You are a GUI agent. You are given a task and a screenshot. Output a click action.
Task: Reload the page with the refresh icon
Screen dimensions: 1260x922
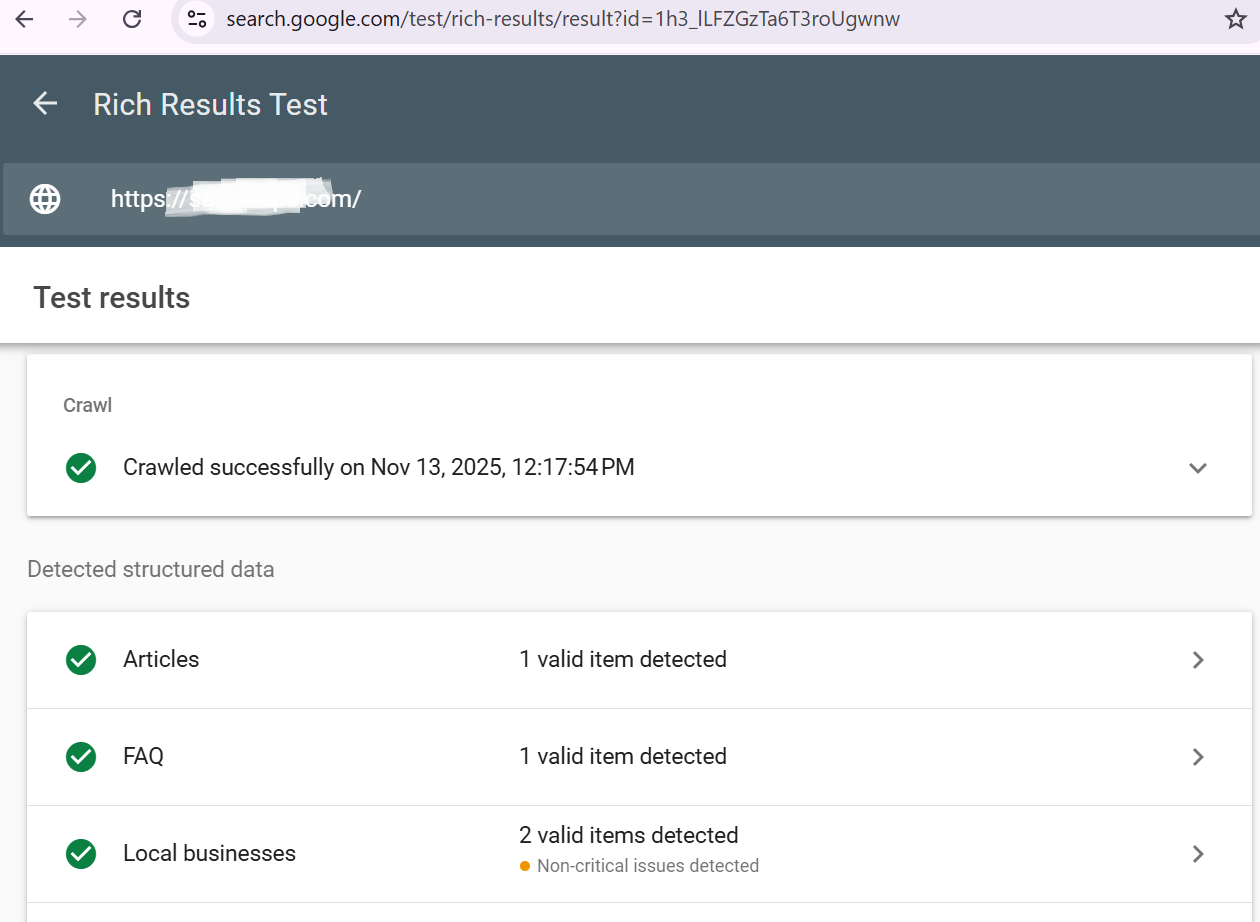pyautogui.click(x=131, y=19)
